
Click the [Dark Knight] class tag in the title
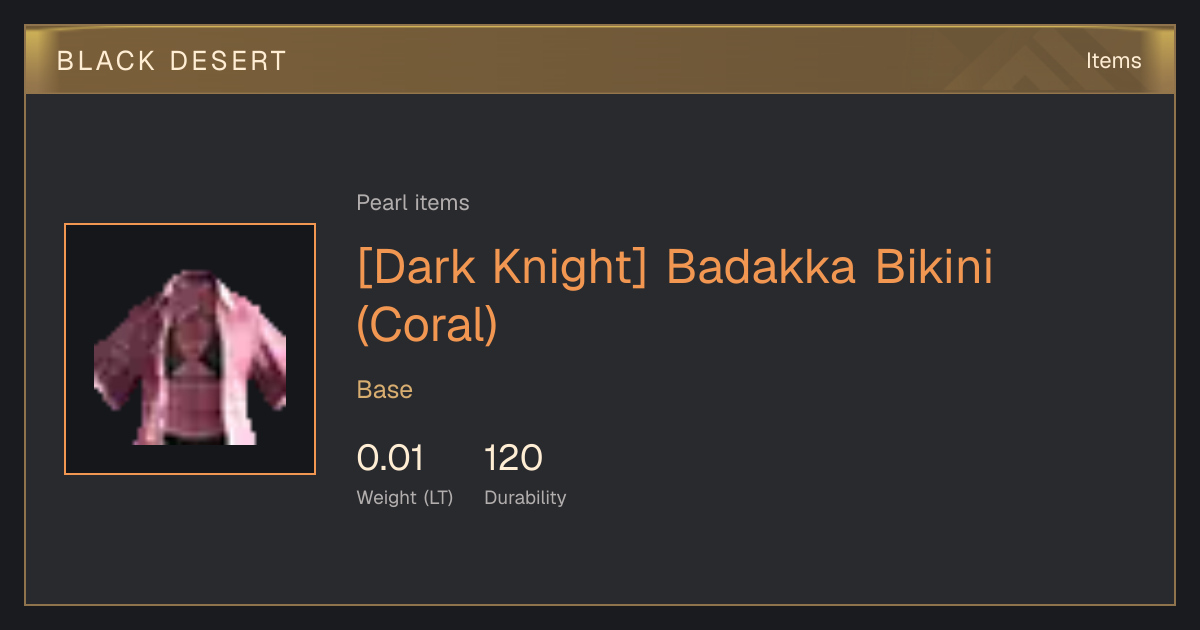(504, 267)
